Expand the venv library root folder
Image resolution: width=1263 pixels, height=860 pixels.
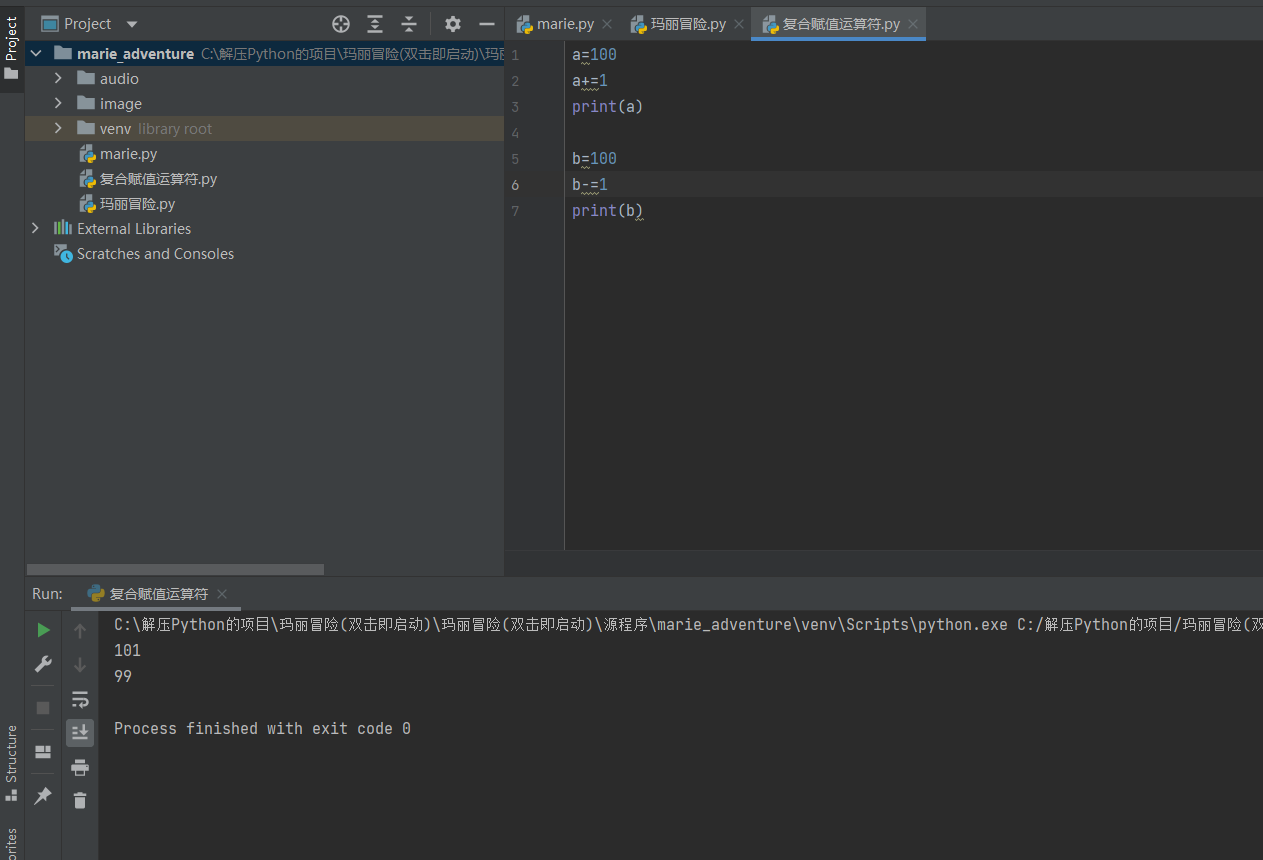[58, 128]
